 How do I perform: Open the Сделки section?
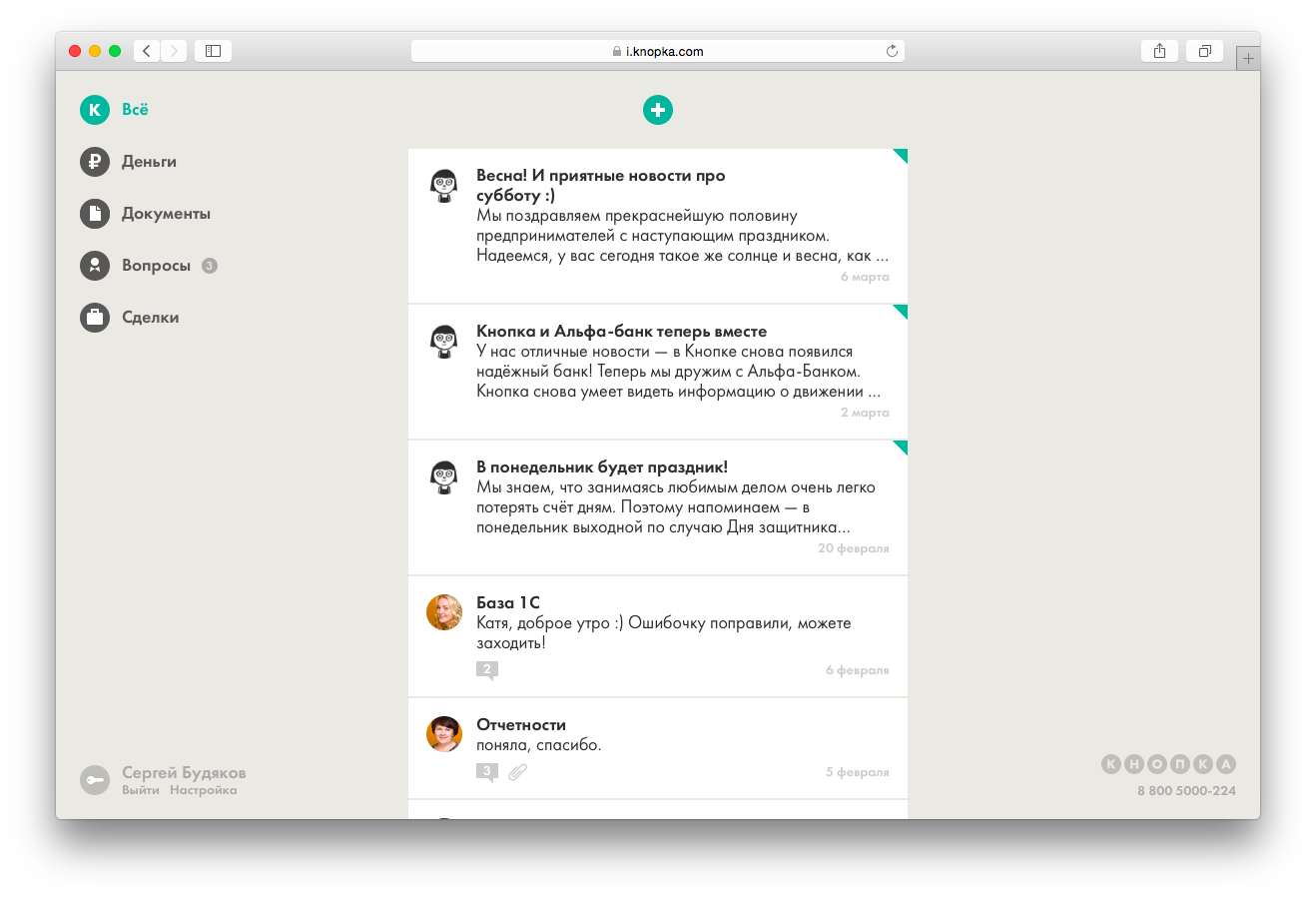coord(151,318)
